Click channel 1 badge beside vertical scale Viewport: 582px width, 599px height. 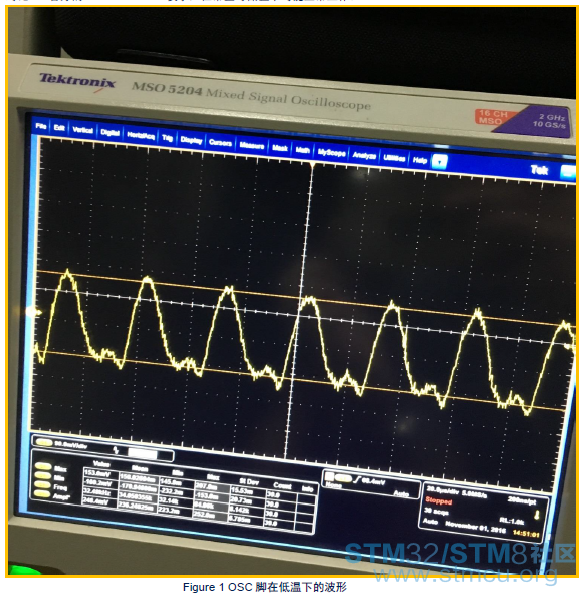click(43, 442)
